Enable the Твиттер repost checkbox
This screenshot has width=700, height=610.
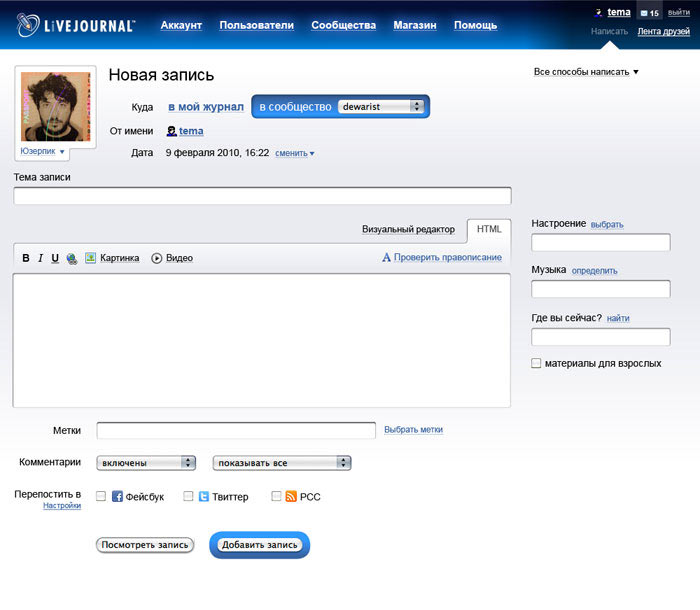[x=188, y=496]
